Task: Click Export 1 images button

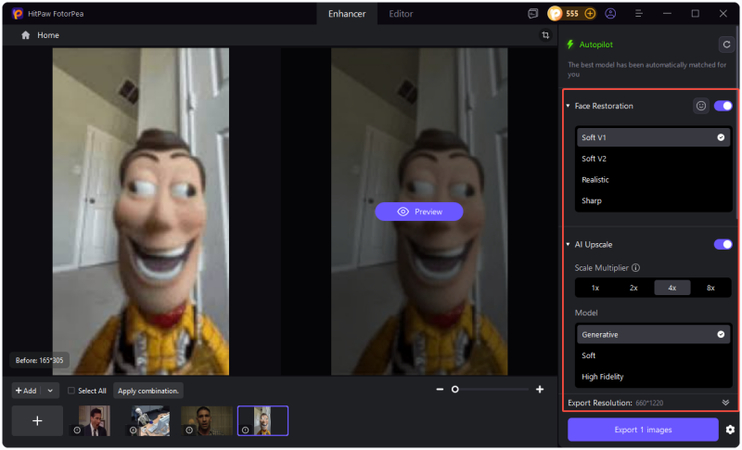Action: 643,430
